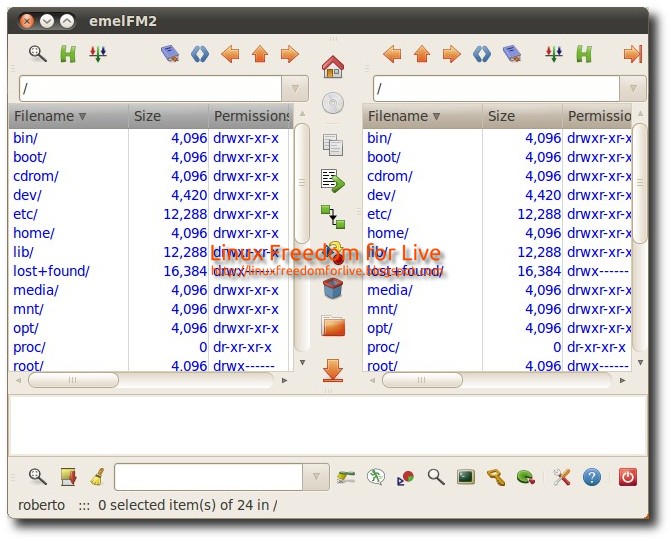Click the copy files icon in the center
This screenshot has height=542, width=672.
tap(333, 144)
